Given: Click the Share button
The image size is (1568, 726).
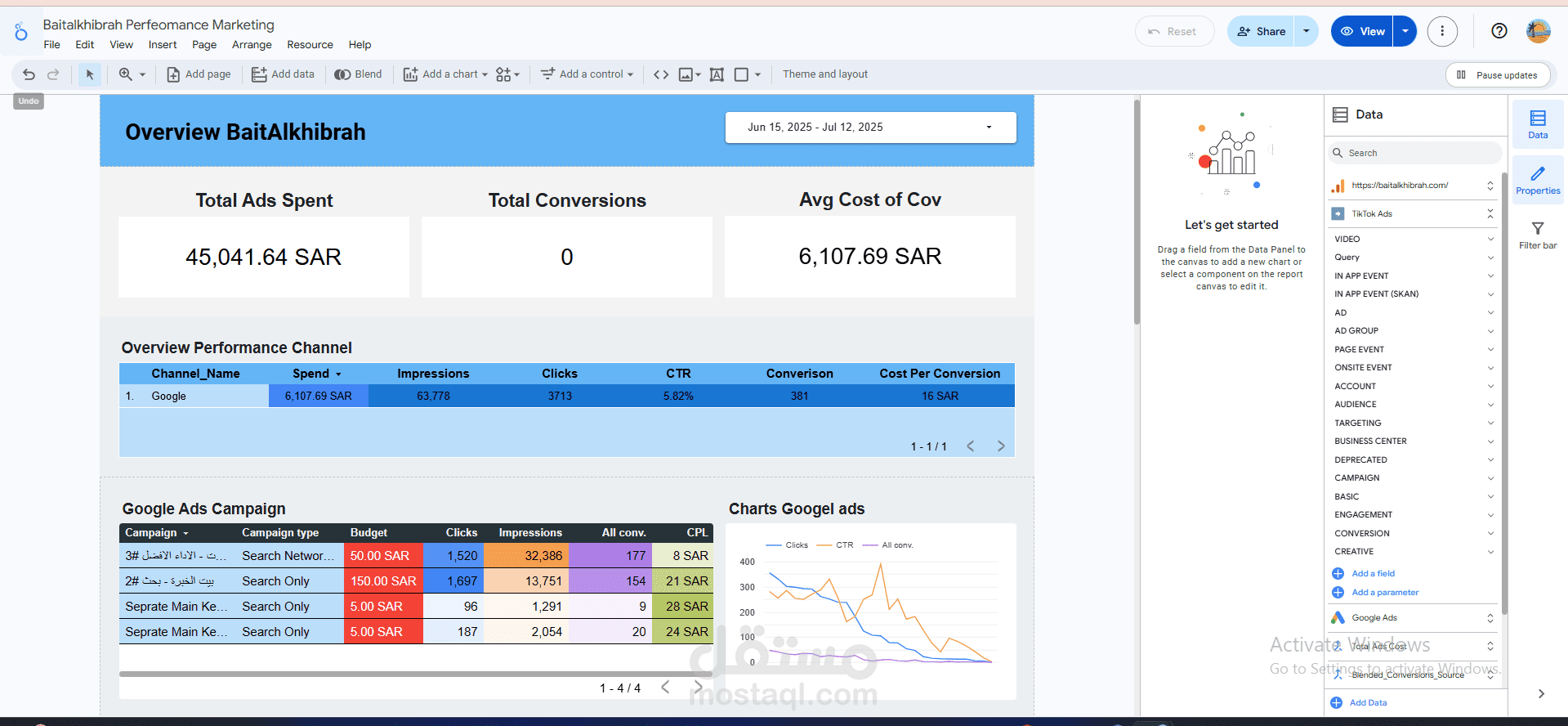Looking at the screenshot, I should (1261, 31).
